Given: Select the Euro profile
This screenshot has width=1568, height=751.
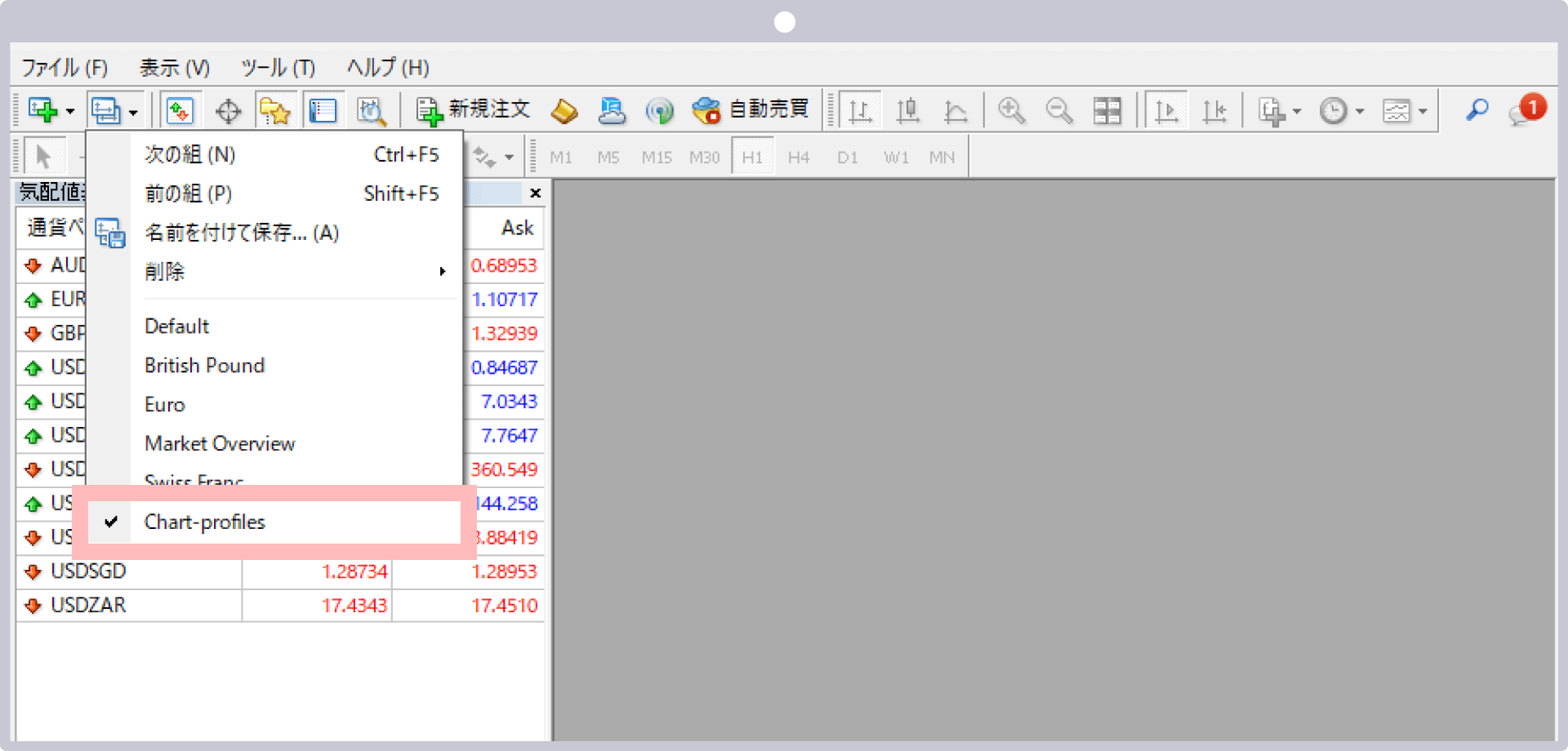Looking at the screenshot, I should tap(165, 404).
